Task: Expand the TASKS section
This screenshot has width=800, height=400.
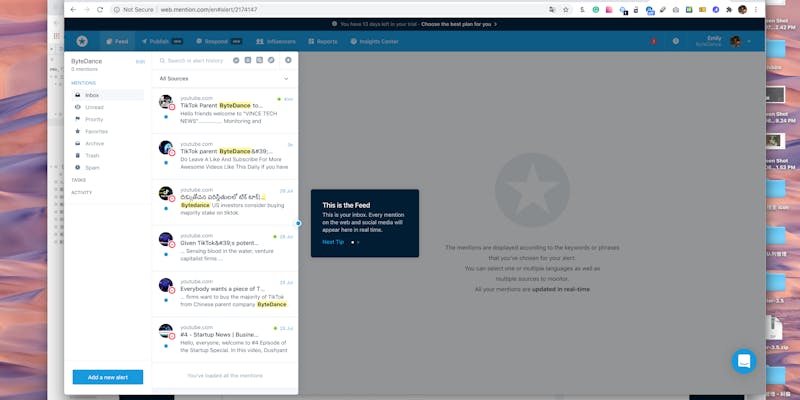Action: [x=79, y=180]
